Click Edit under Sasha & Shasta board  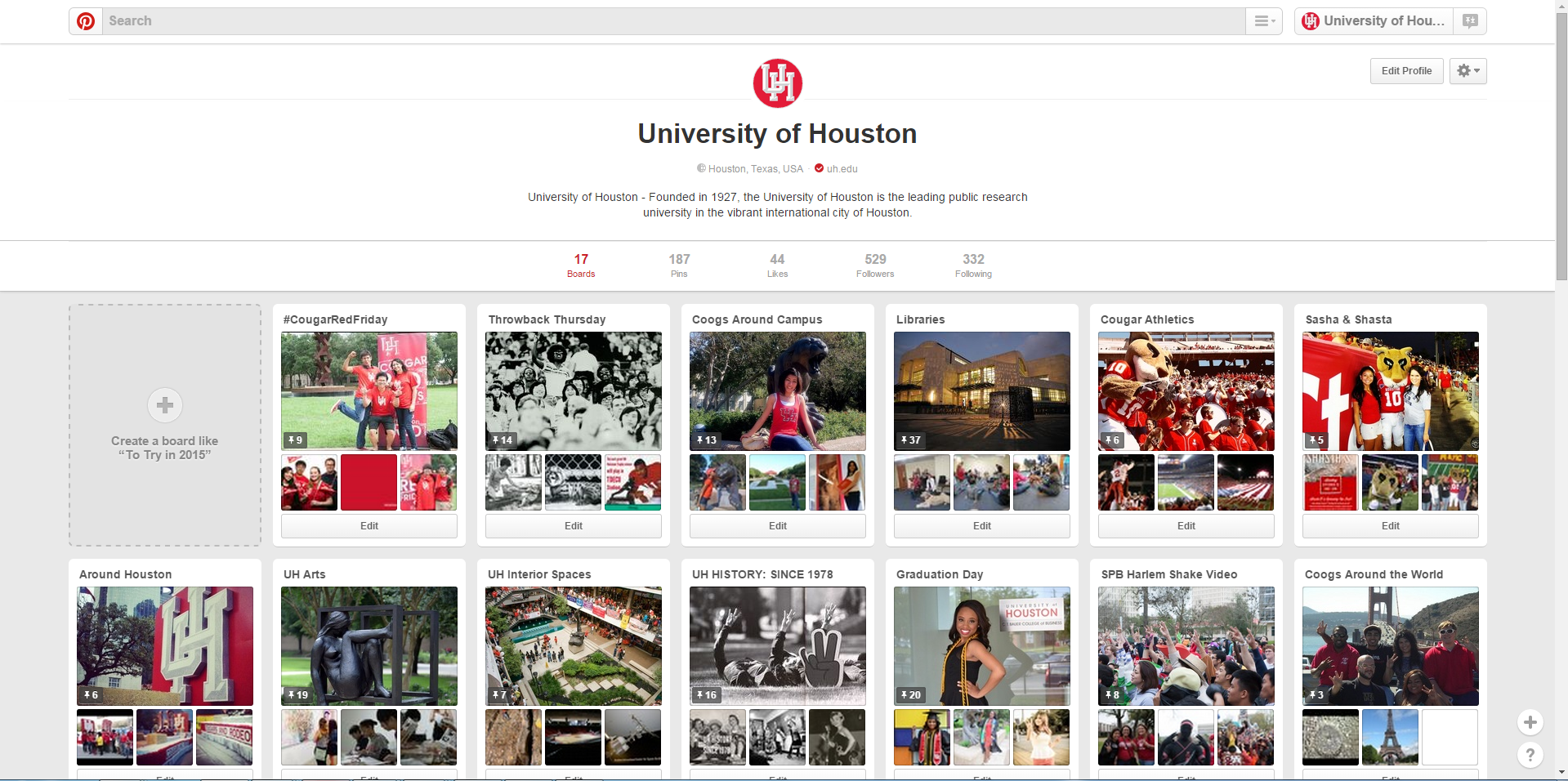[x=1391, y=526]
